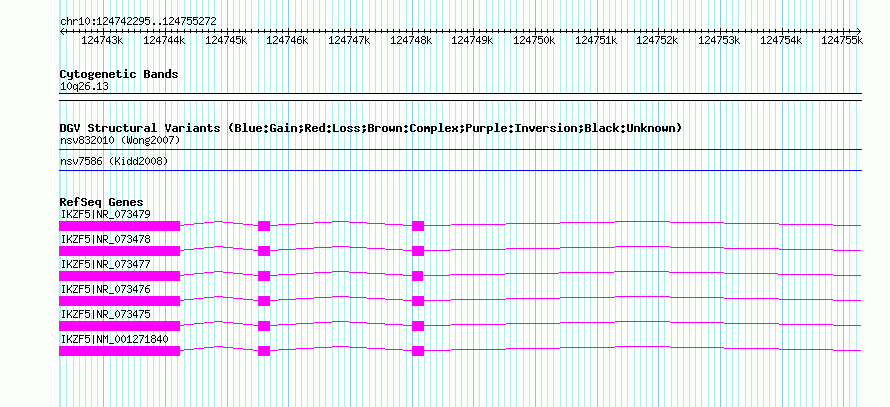
Task: Click NR_073479 small exon near 124748k
Action: click(x=418, y=226)
